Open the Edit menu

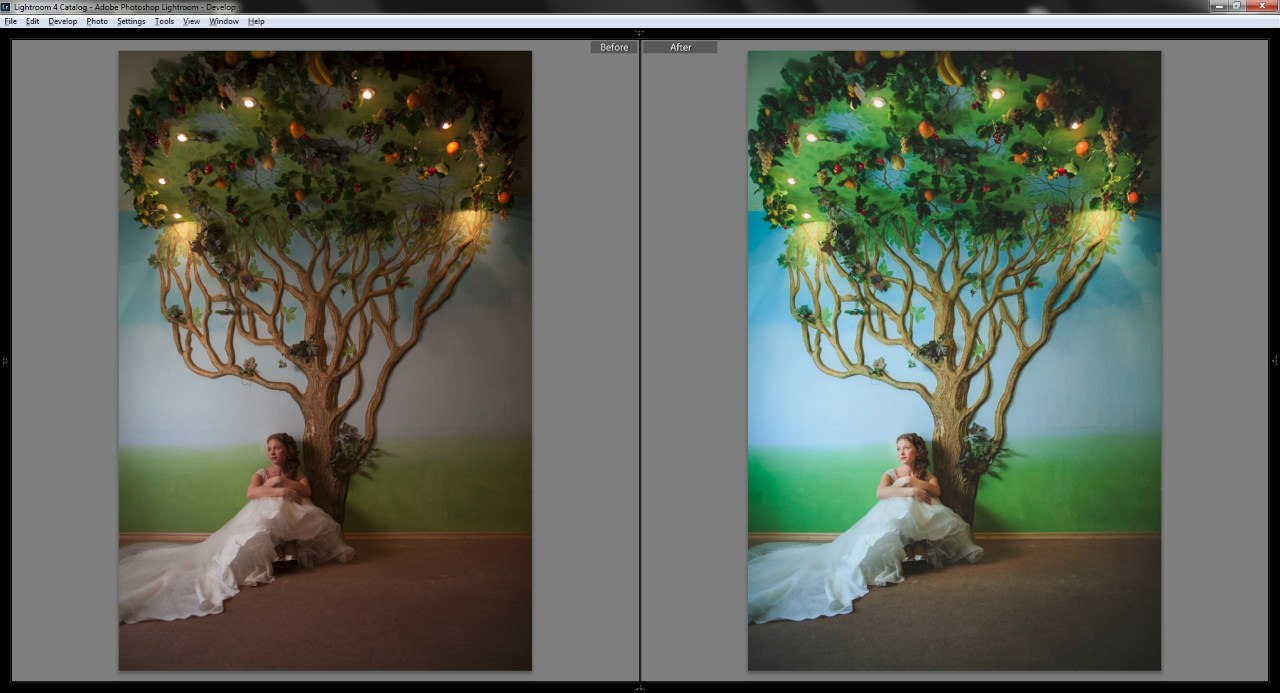(x=33, y=21)
